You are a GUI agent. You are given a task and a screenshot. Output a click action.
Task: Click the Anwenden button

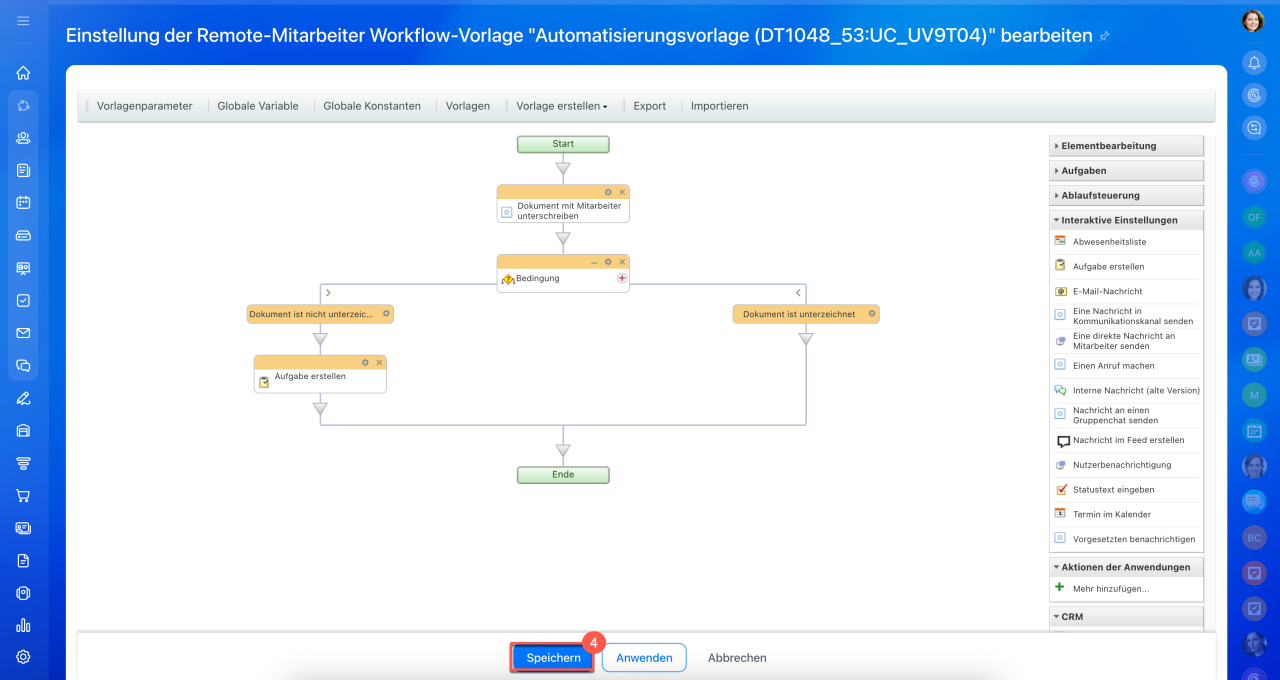click(x=644, y=658)
